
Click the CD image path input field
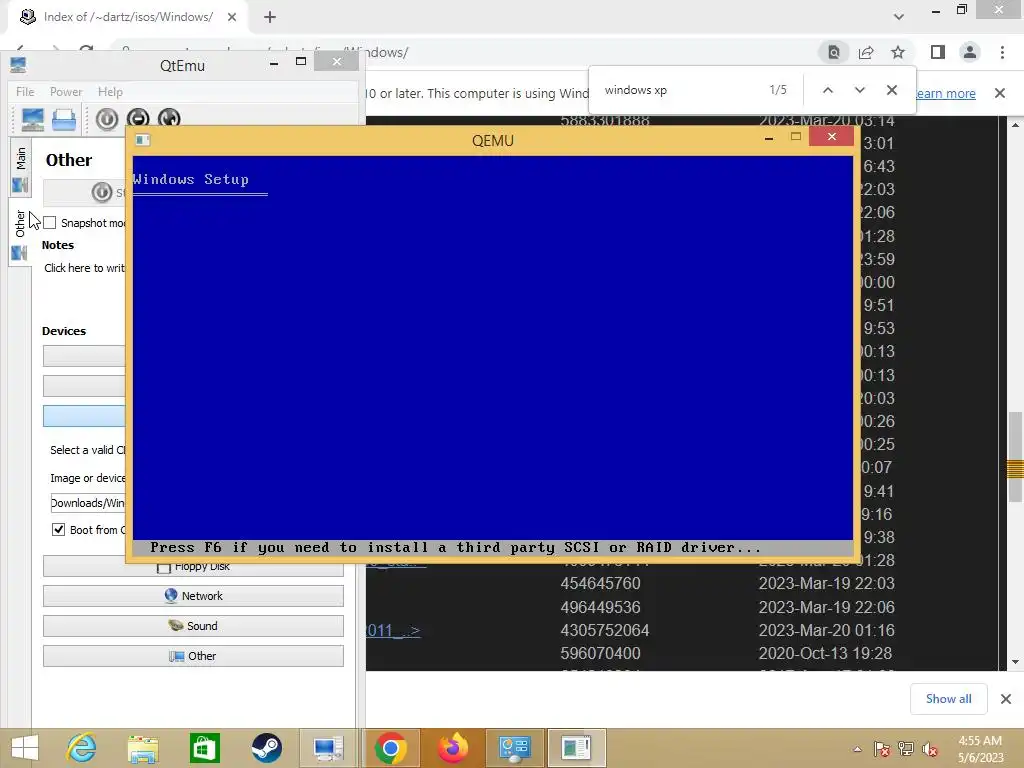88,503
